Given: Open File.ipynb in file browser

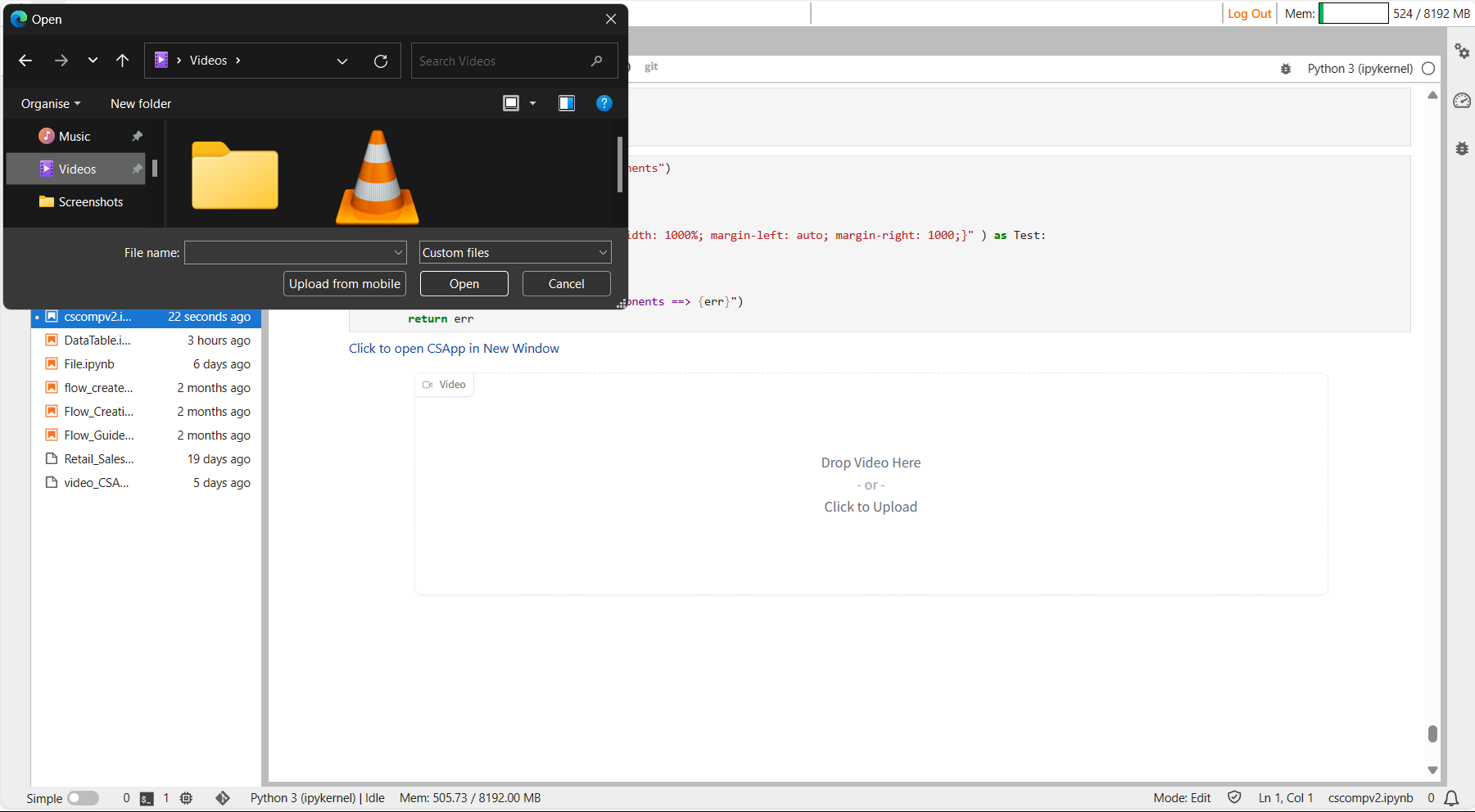Looking at the screenshot, I should tap(147, 364).
